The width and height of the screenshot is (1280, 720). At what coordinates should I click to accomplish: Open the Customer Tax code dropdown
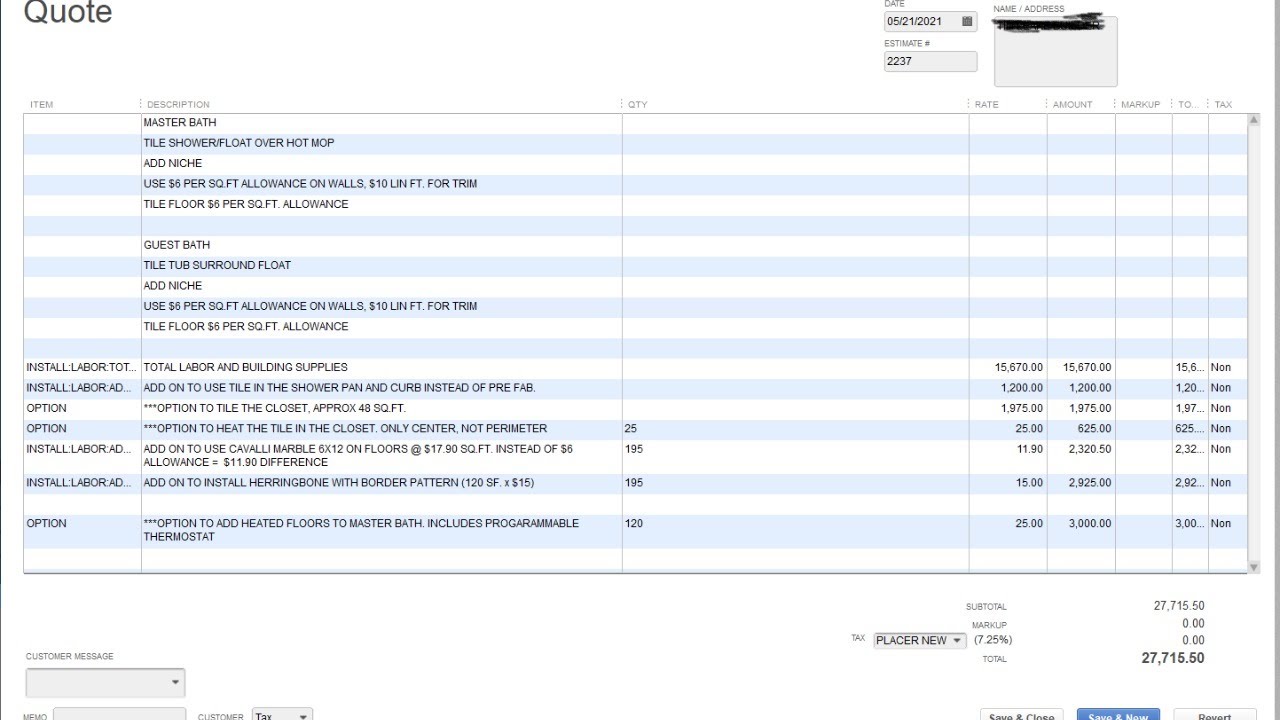[x=282, y=714]
